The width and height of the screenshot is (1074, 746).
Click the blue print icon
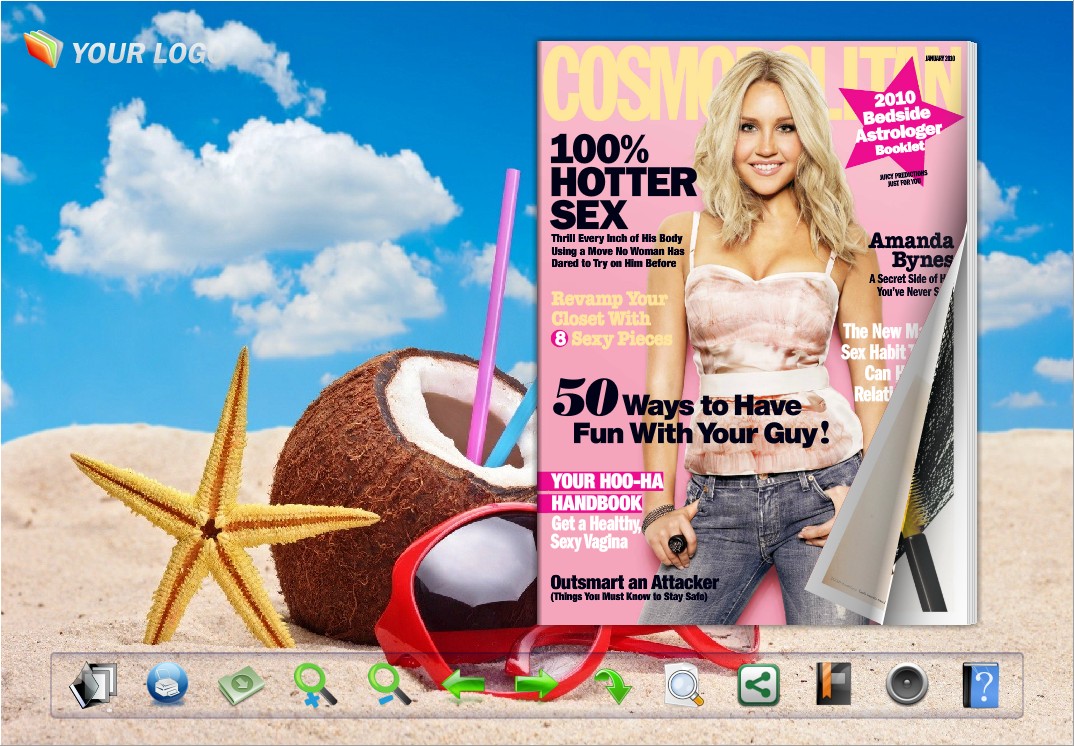pos(167,684)
